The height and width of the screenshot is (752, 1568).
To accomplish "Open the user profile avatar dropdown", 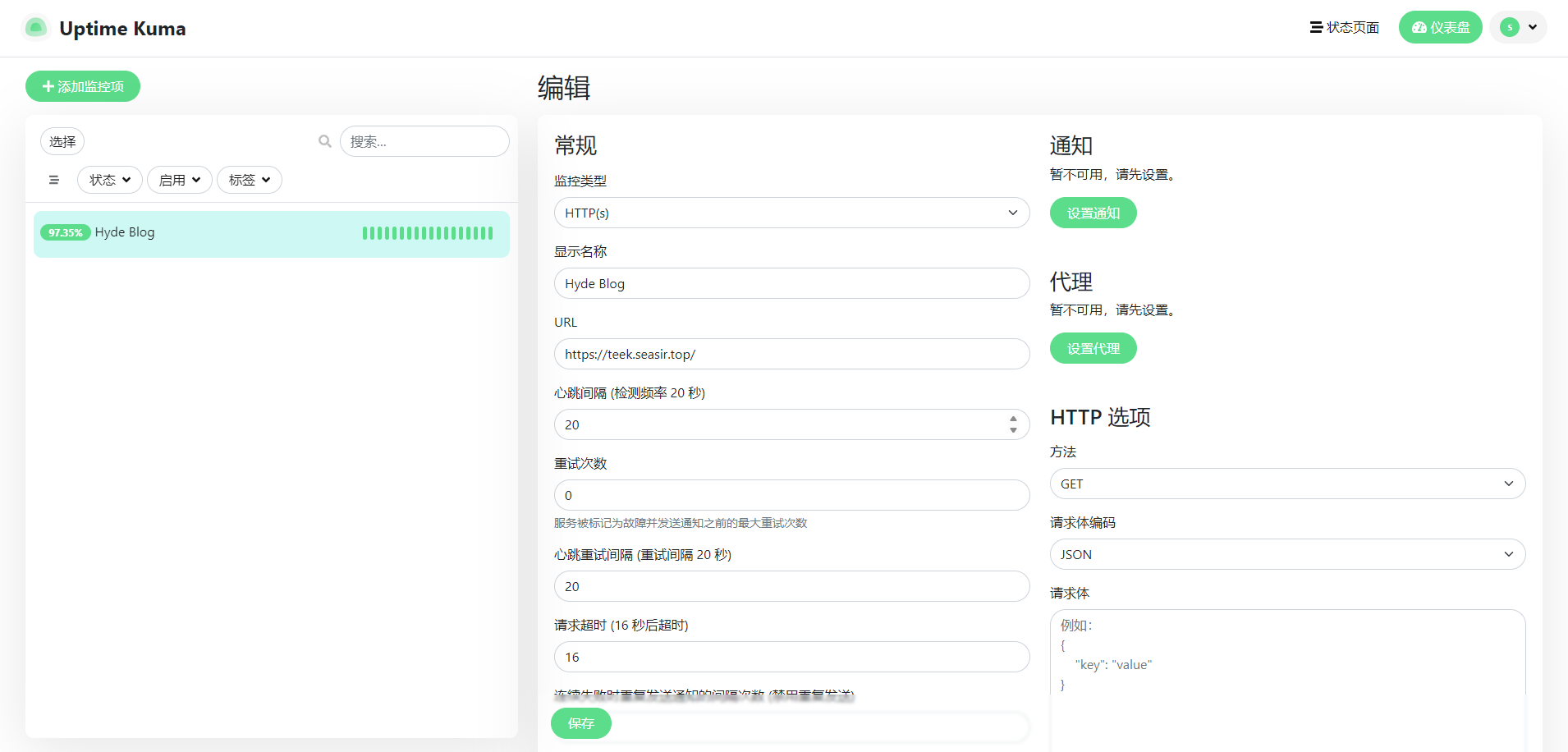I will [x=1519, y=27].
